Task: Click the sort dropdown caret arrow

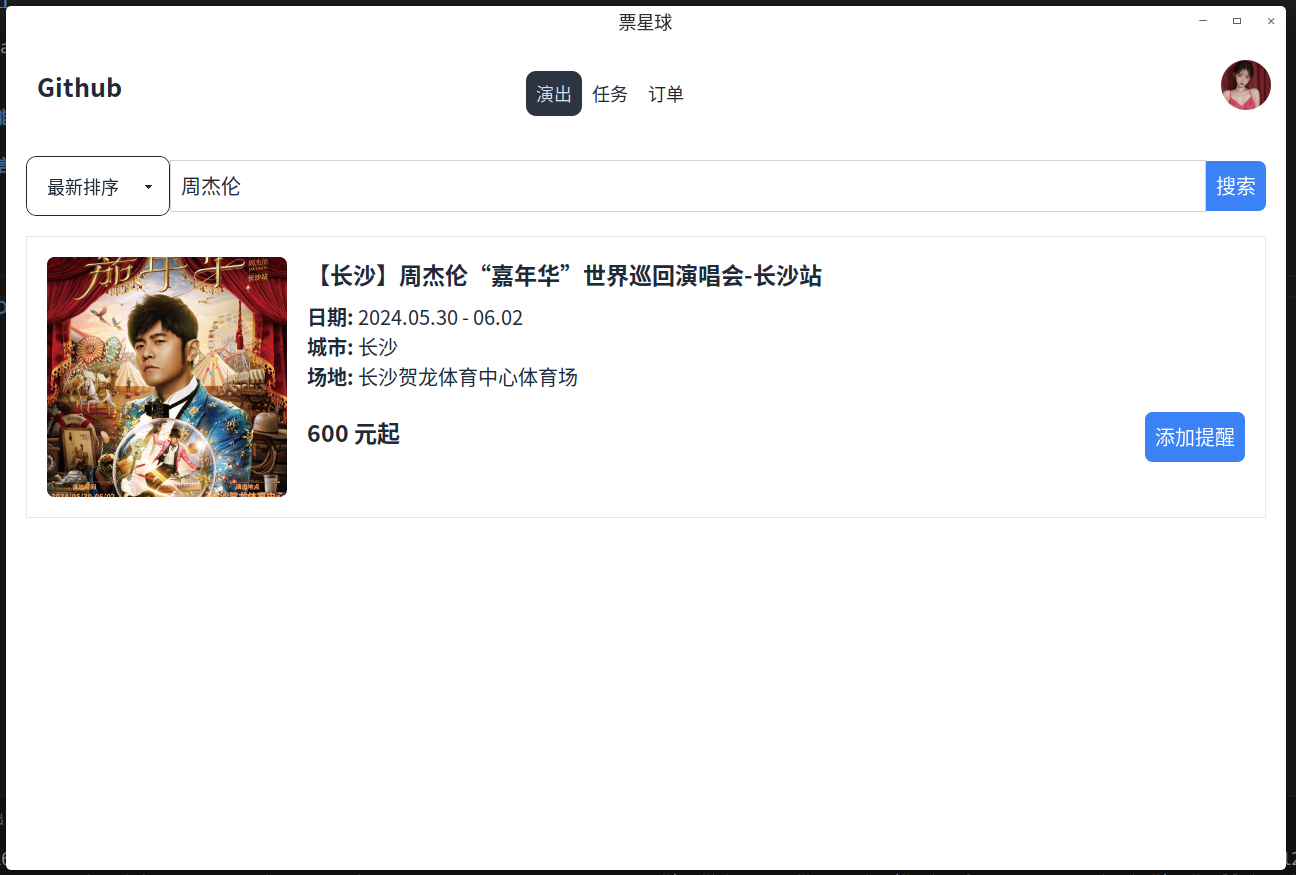Action: (x=148, y=187)
